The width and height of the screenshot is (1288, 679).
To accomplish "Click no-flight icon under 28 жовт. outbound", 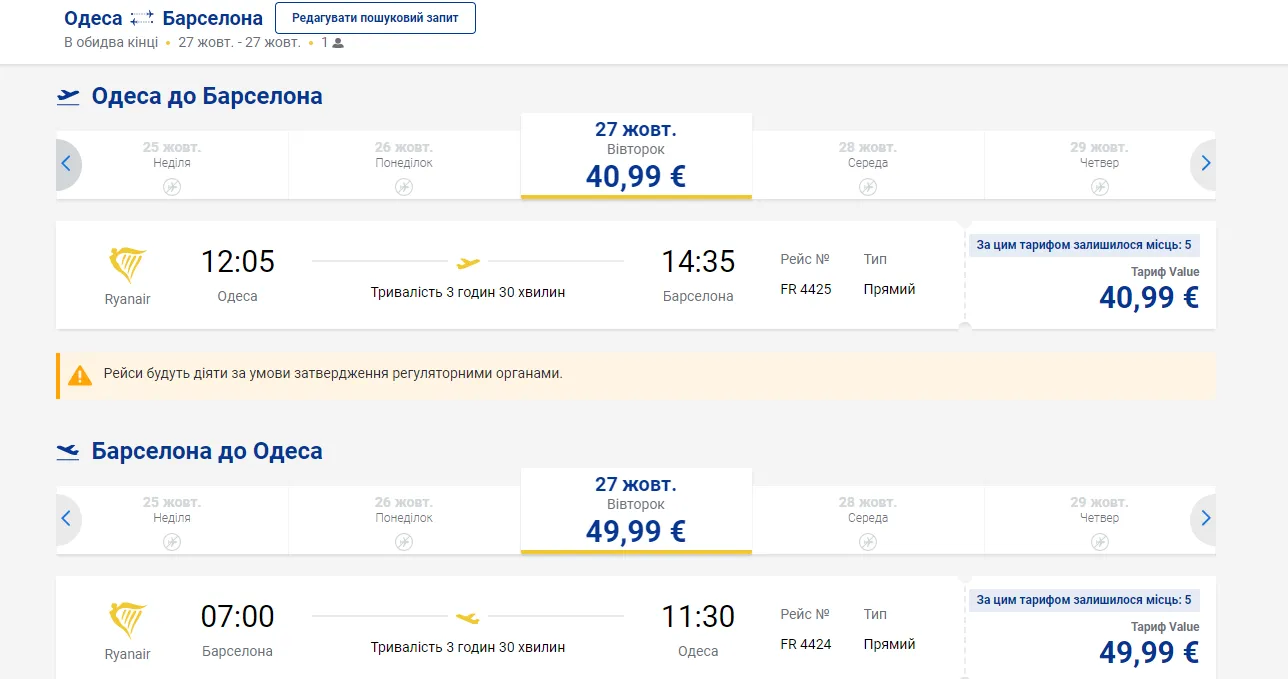I will click(x=868, y=187).
